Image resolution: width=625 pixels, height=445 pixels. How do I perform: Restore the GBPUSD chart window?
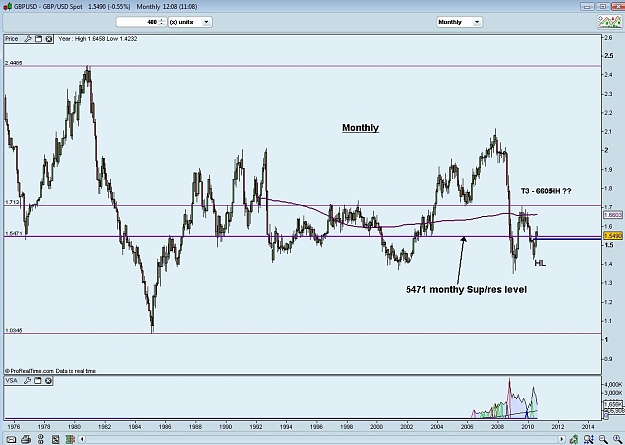click(603, 6)
